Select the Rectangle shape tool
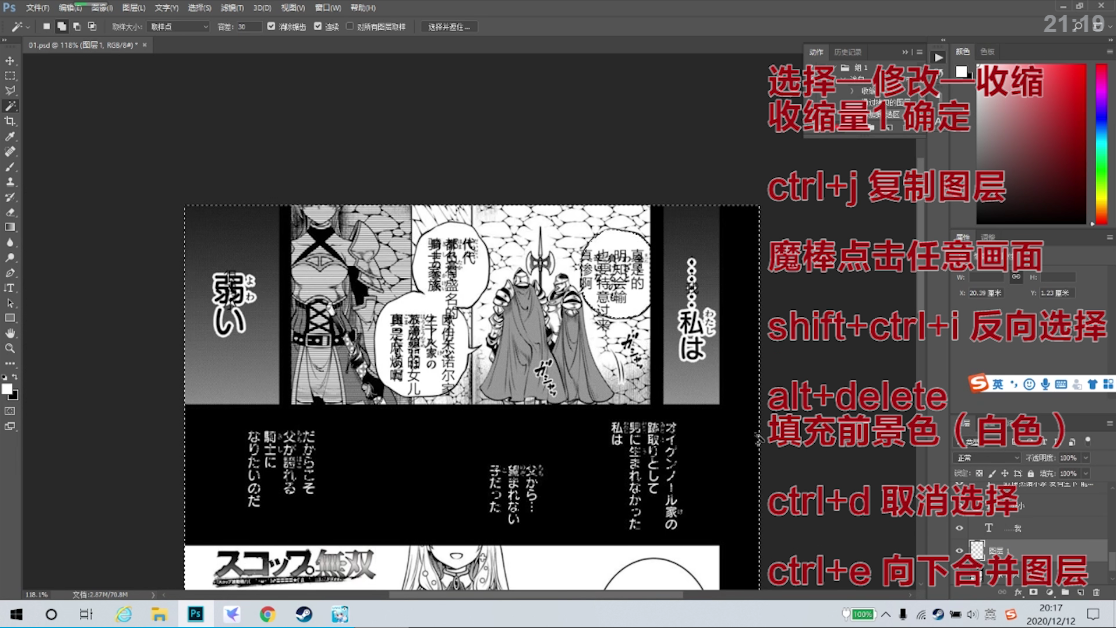 tap(10, 318)
